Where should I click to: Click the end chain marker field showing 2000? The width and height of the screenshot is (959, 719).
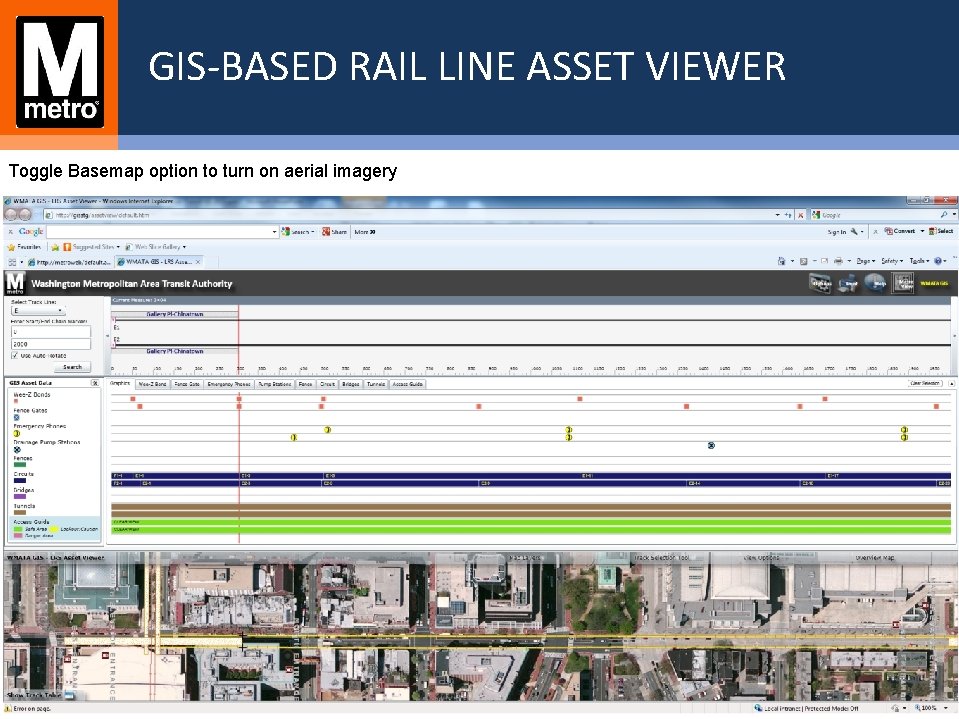pyautogui.click(x=51, y=344)
